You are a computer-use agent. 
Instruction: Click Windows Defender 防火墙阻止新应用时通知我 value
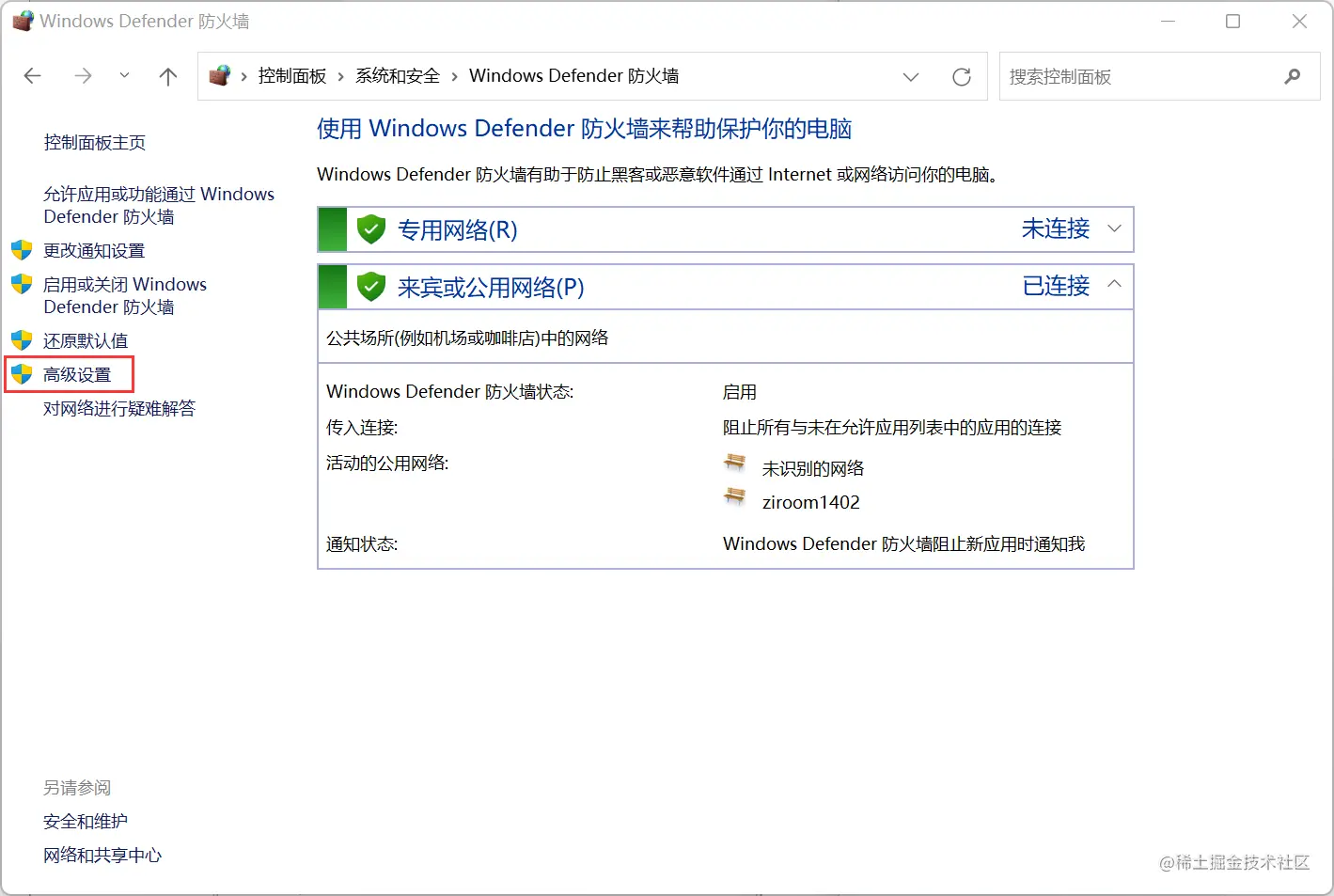tap(904, 544)
